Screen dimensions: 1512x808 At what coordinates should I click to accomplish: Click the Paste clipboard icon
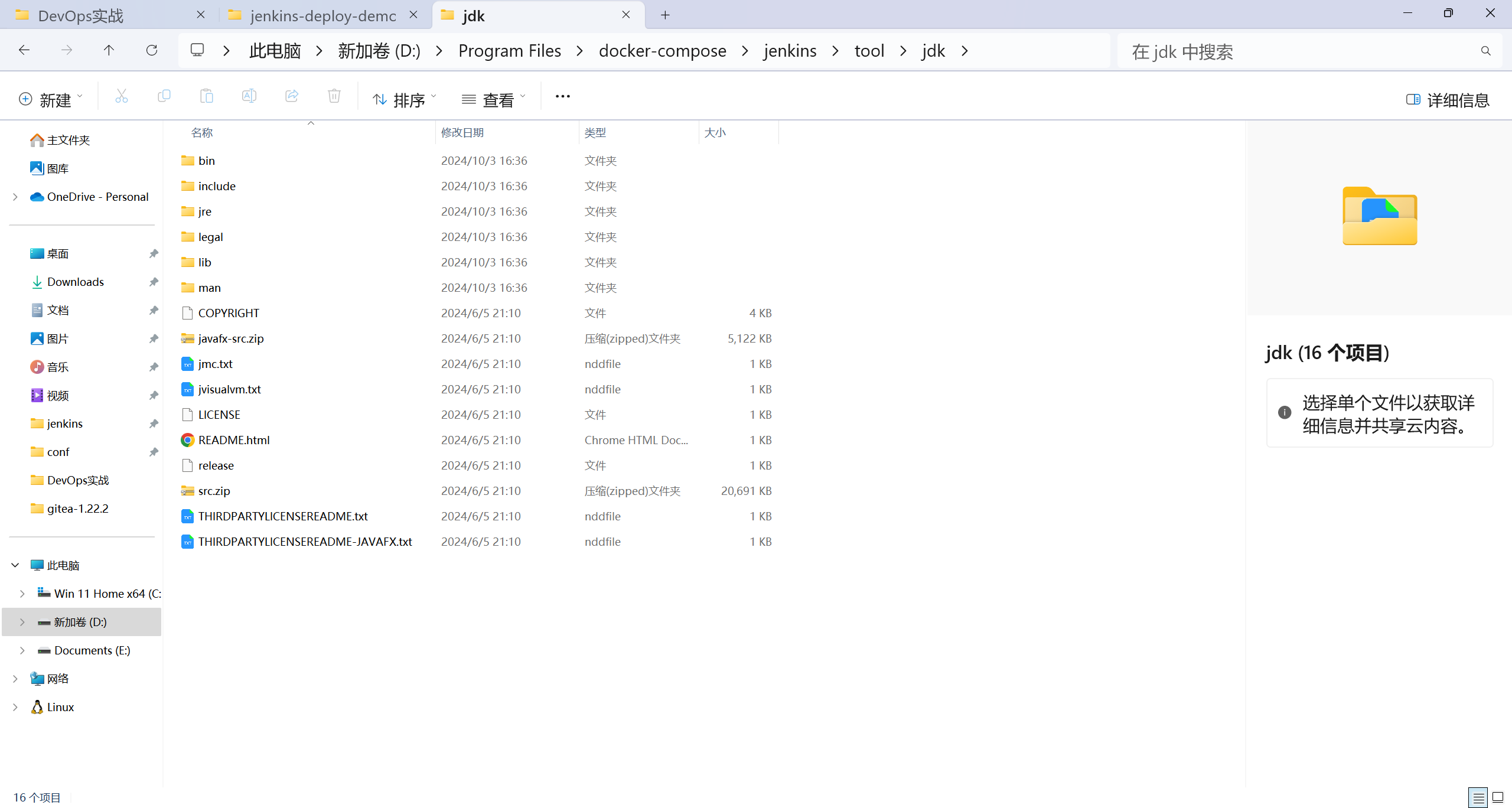207,96
